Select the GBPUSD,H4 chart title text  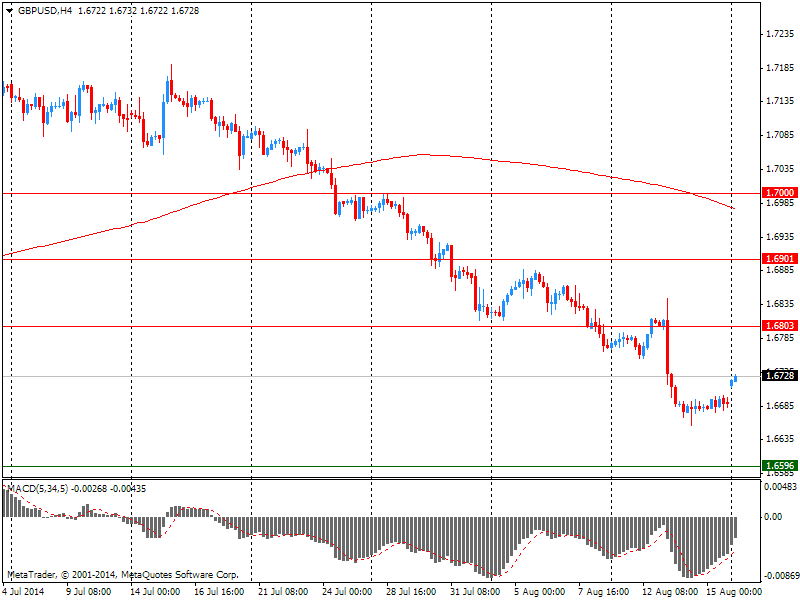[x=45, y=11]
